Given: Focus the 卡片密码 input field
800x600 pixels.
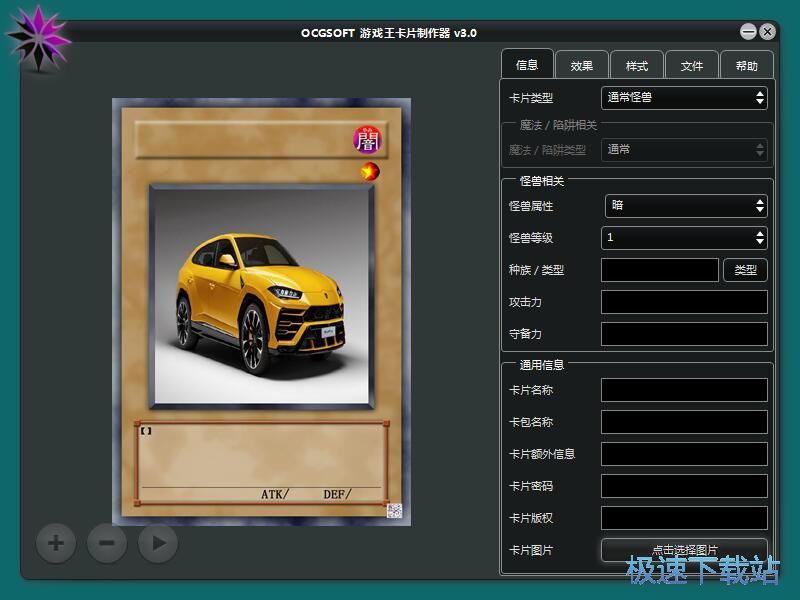Looking at the screenshot, I should (x=684, y=486).
